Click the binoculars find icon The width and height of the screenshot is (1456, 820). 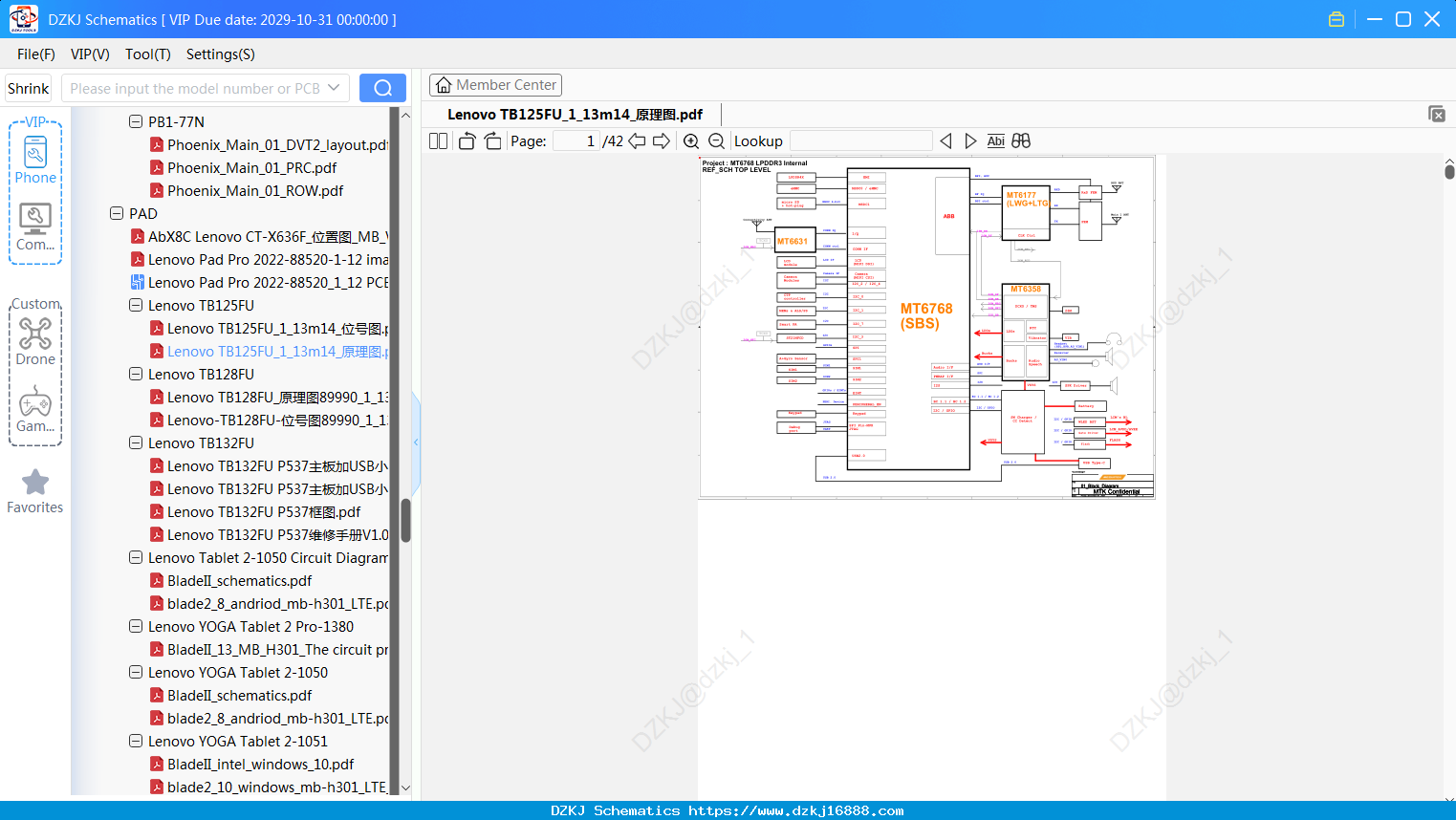click(1021, 141)
